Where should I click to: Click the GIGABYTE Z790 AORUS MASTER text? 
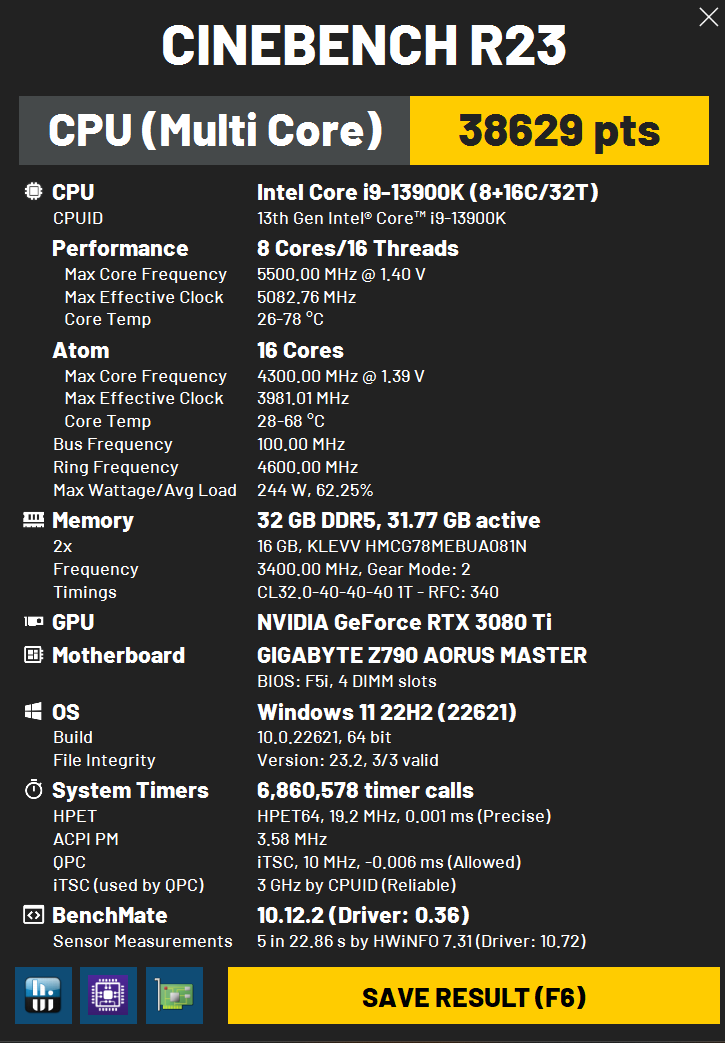(x=422, y=655)
